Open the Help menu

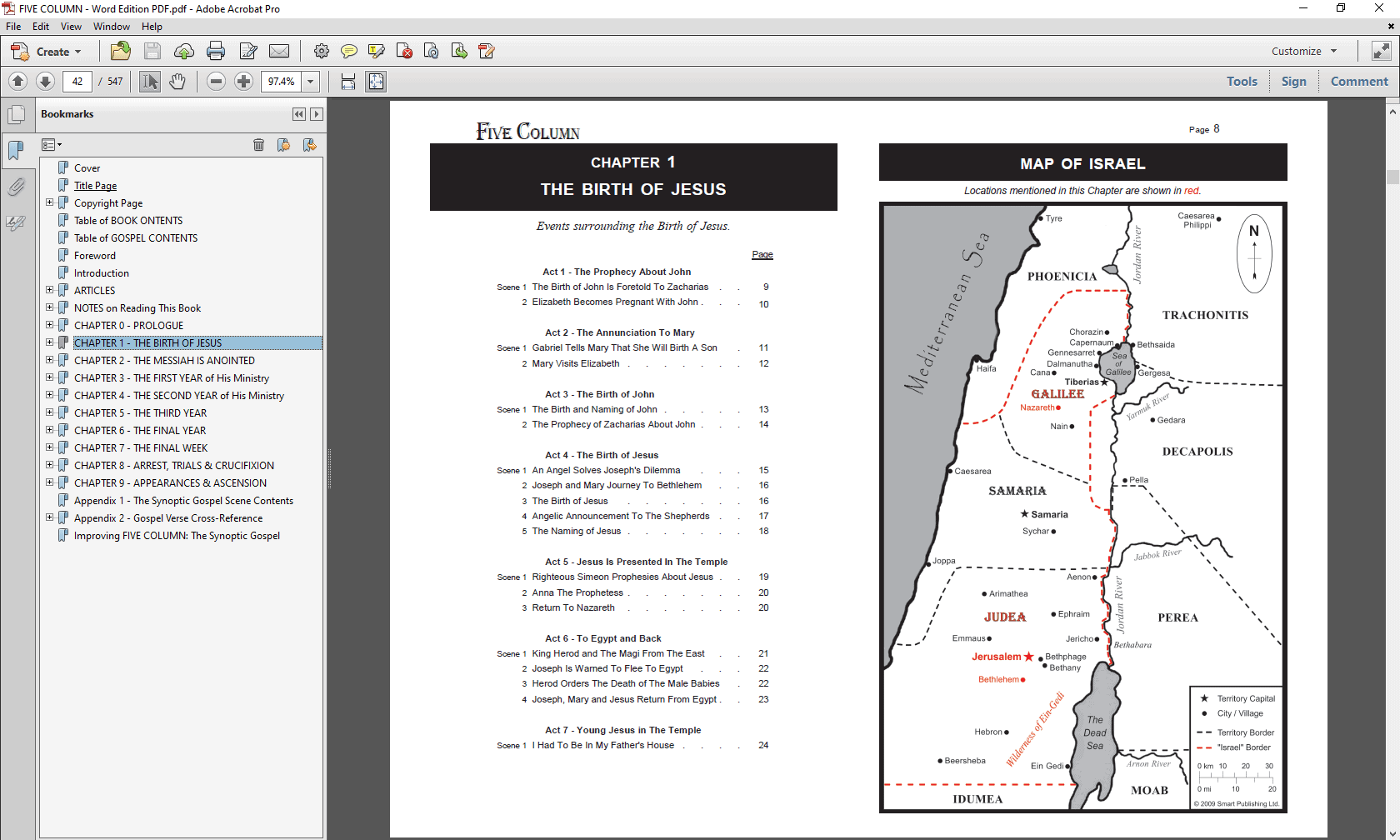click(x=152, y=27)
